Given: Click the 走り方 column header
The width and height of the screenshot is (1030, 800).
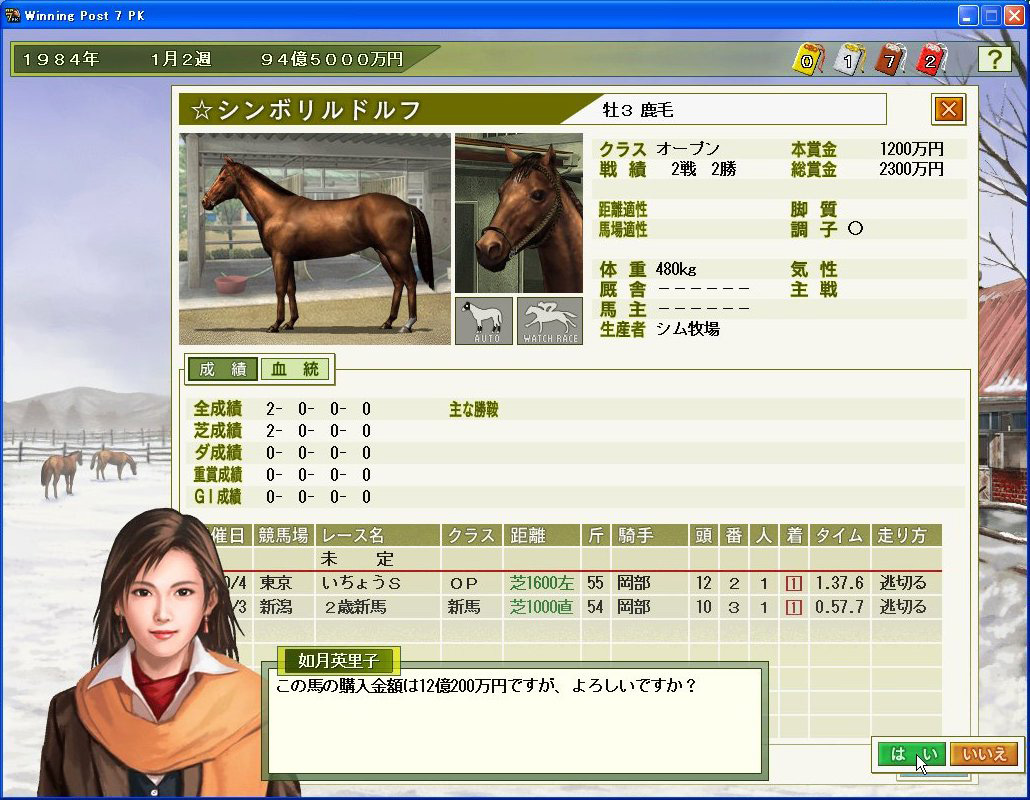Looking at the screenshot, I should point(907,535).
